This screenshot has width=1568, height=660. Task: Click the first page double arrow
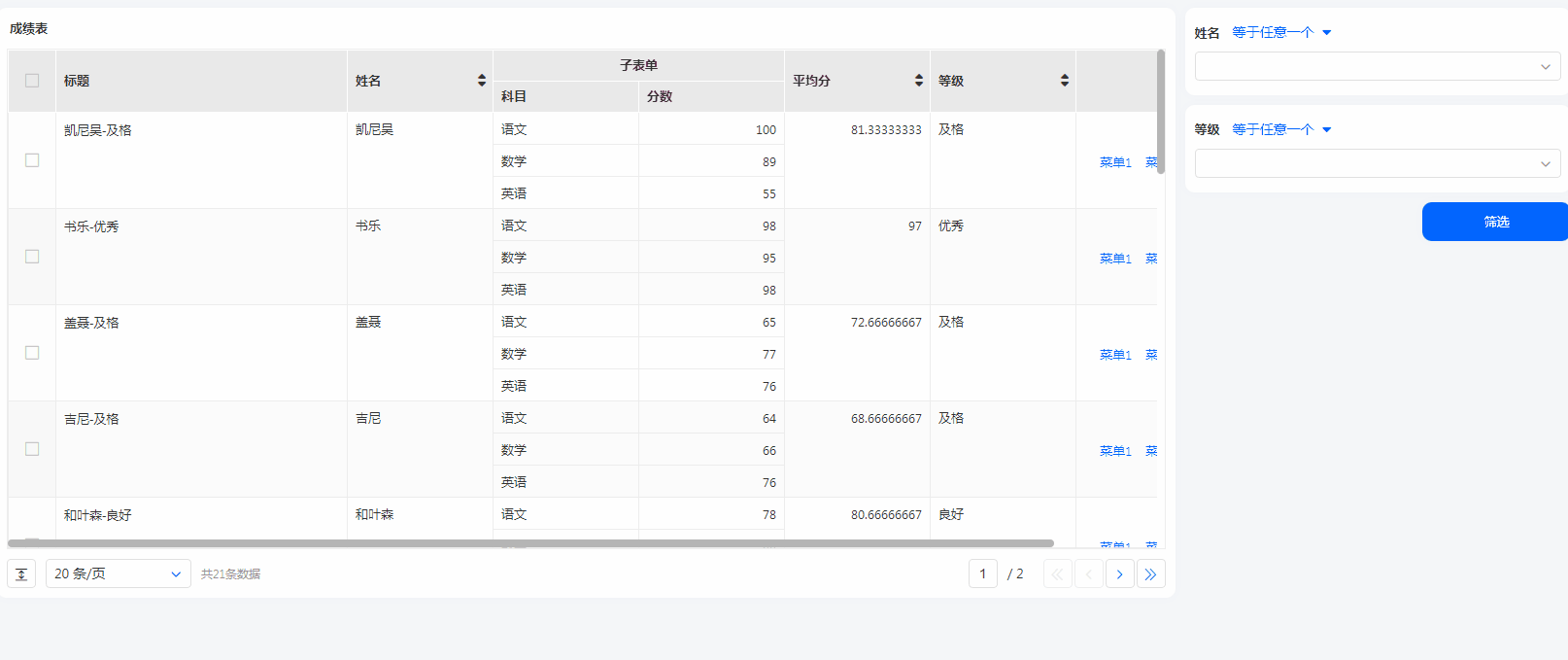[1057, 574]
